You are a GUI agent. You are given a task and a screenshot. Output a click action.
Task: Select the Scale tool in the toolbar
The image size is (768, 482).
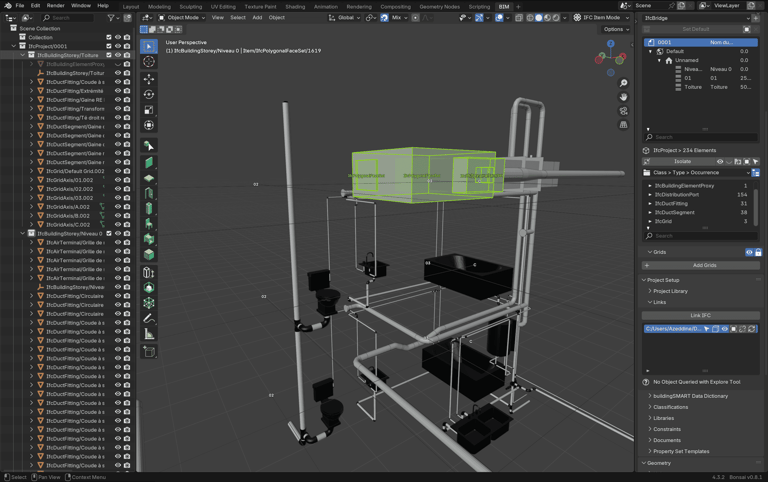point(149,110)
